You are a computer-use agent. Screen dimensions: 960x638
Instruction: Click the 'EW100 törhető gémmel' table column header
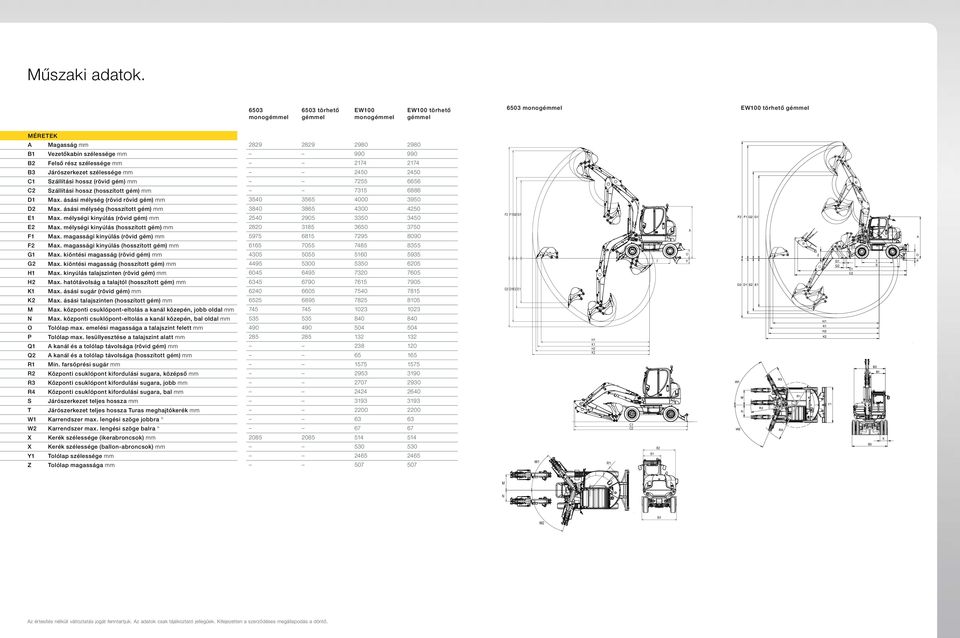(429, 113)
